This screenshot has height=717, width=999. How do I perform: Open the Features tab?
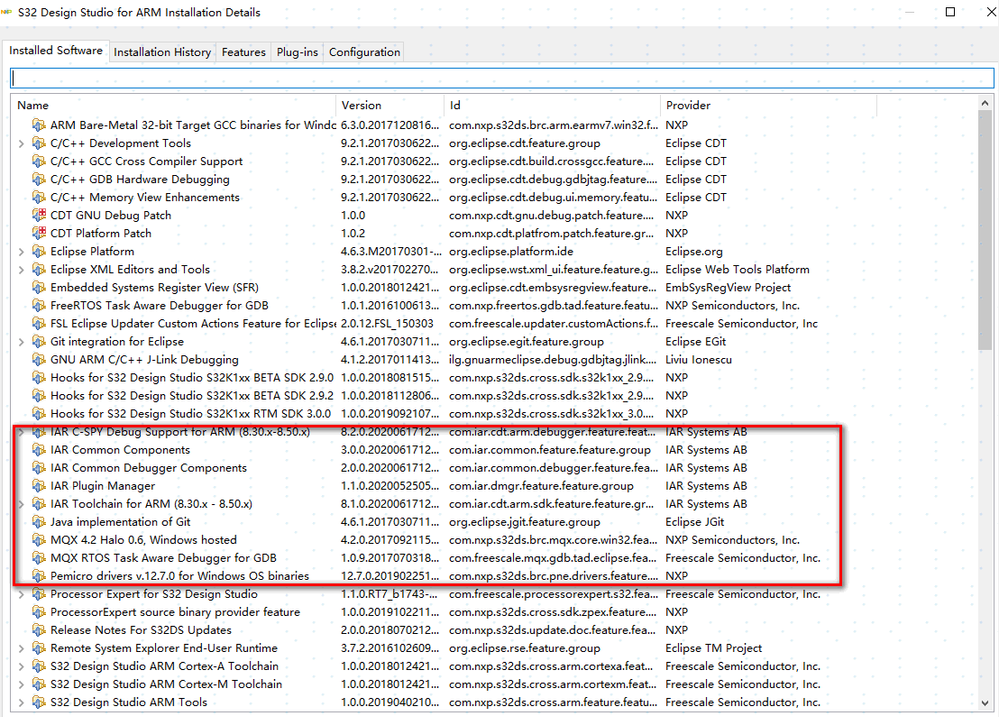pyautogui.click(x=243, y=52)
